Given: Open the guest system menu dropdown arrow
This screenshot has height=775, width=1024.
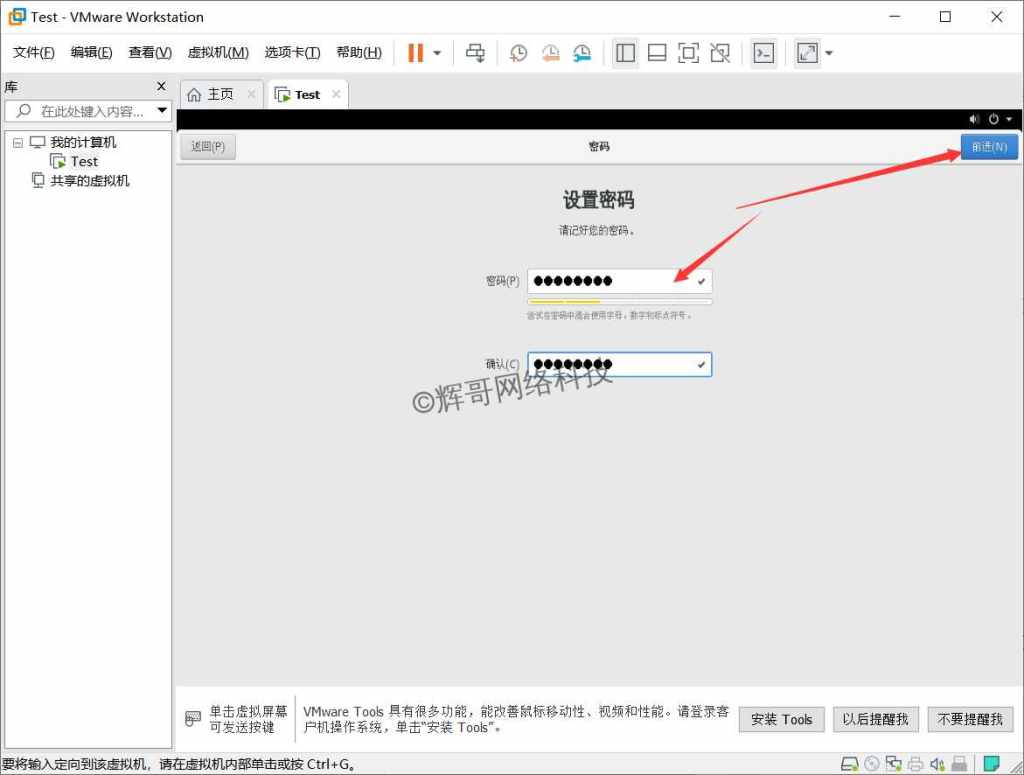Looking at the screenshot, I should (1009, 119).
